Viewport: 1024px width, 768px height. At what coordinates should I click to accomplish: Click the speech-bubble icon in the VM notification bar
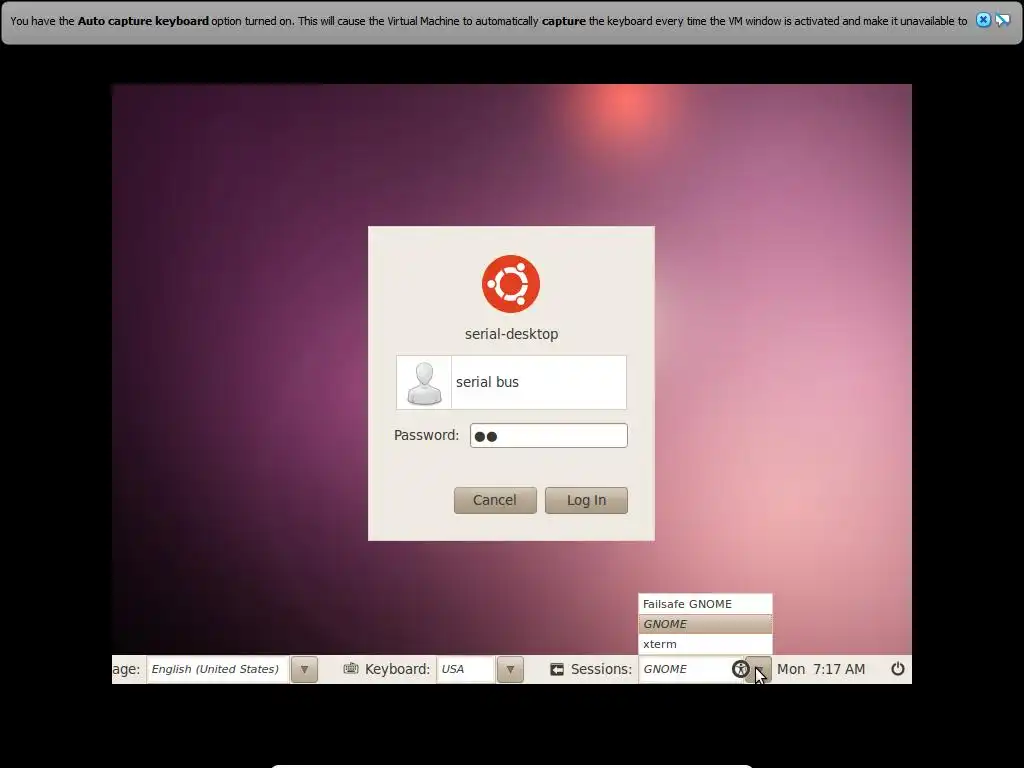1002,20
